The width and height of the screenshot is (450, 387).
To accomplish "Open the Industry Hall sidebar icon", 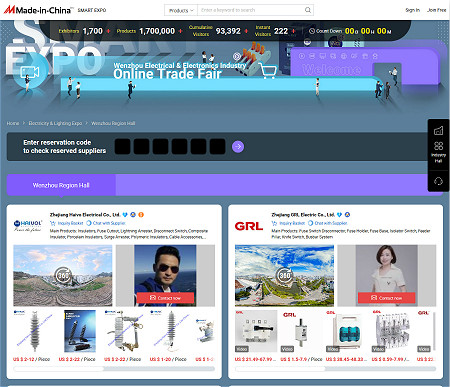I will click(438, 151).
